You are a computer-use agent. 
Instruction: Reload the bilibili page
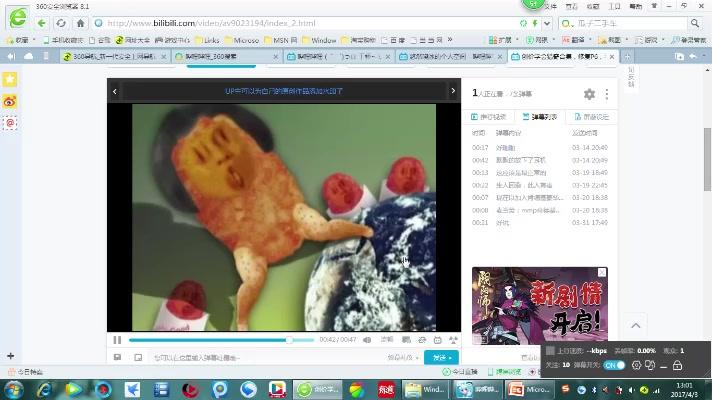coord(61,23)
